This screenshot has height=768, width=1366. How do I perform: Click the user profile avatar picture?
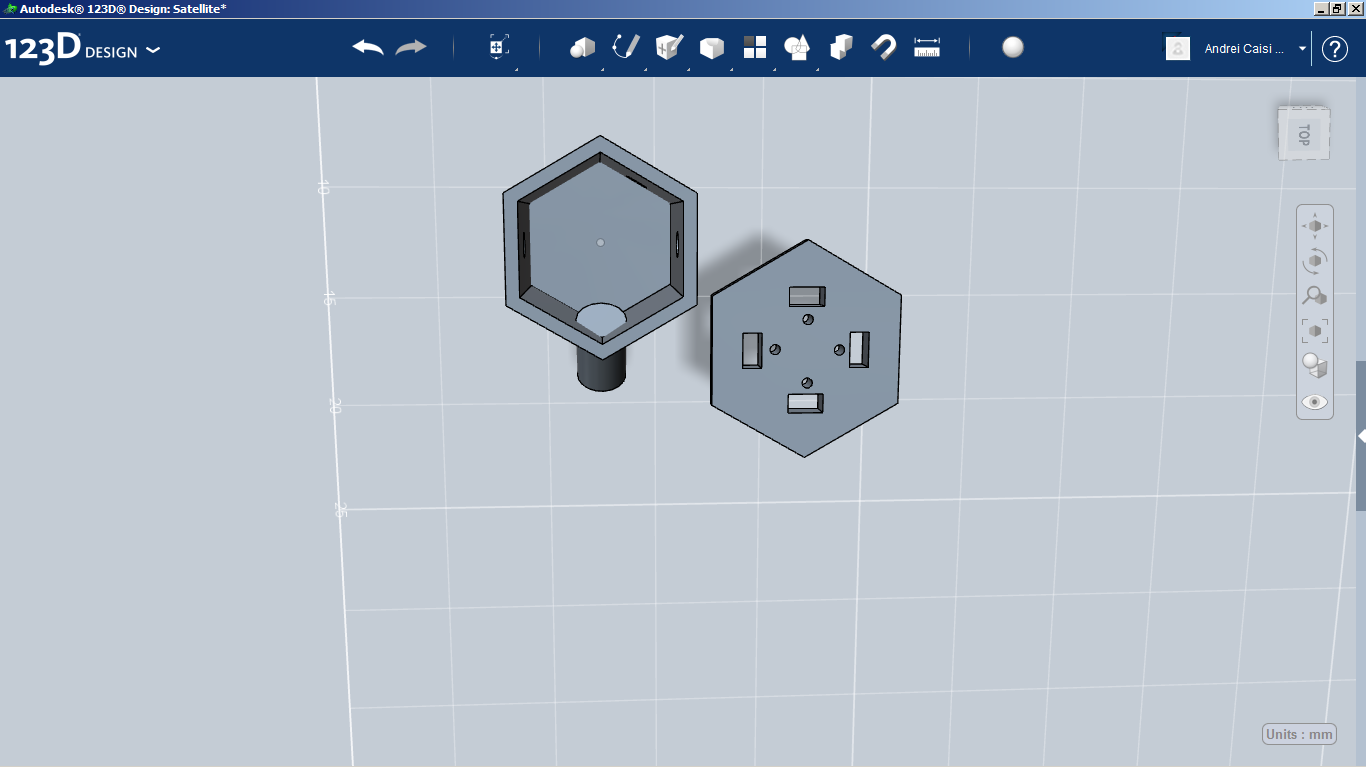(1178, 48)
